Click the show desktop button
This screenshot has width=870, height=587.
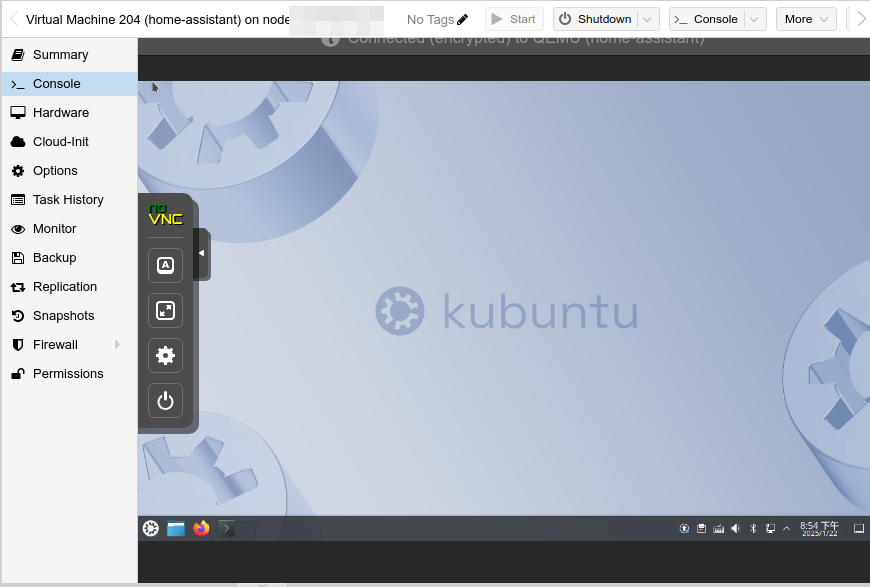858,529
